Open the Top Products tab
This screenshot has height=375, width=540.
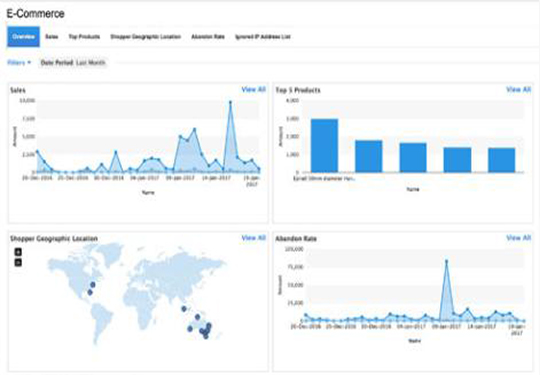(84, 37)
